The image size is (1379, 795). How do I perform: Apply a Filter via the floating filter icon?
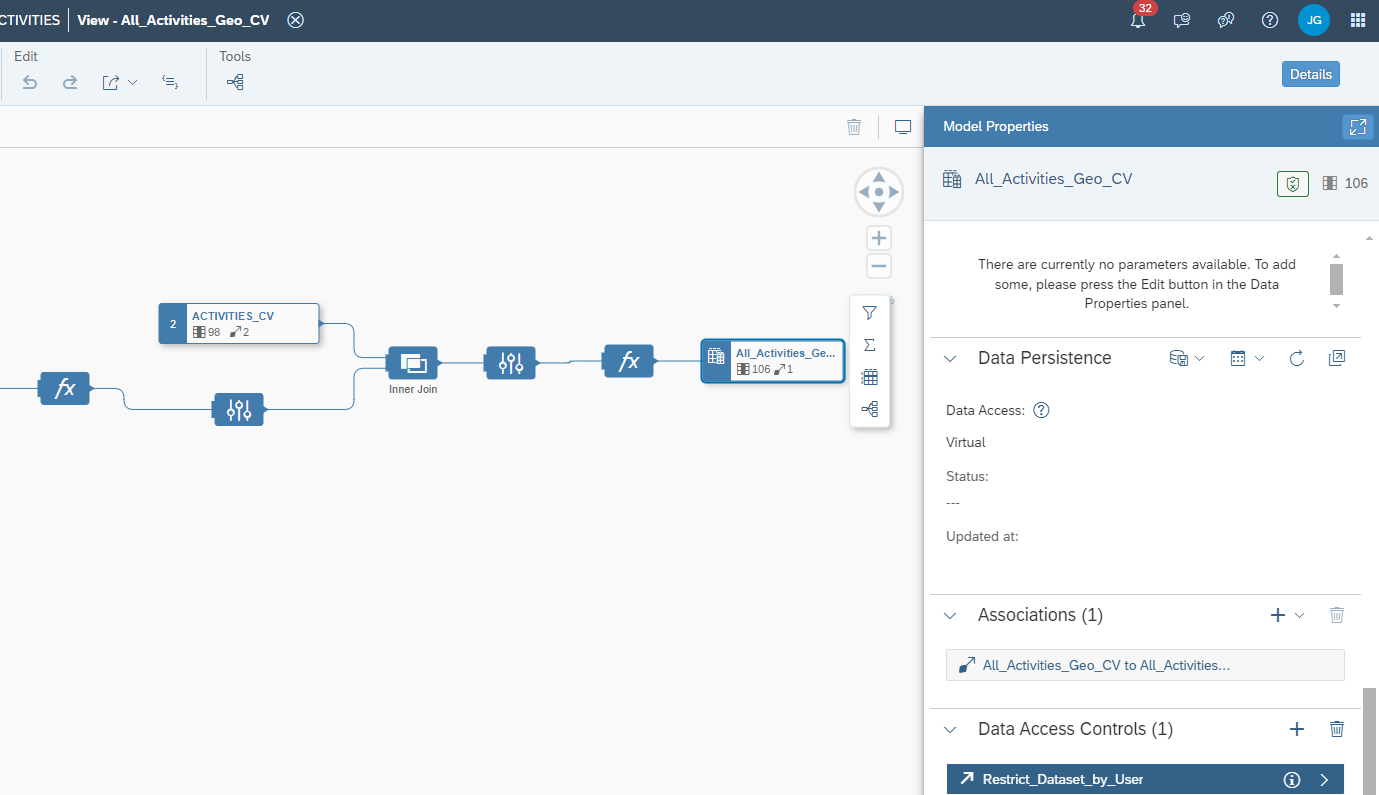coord(869,312)
